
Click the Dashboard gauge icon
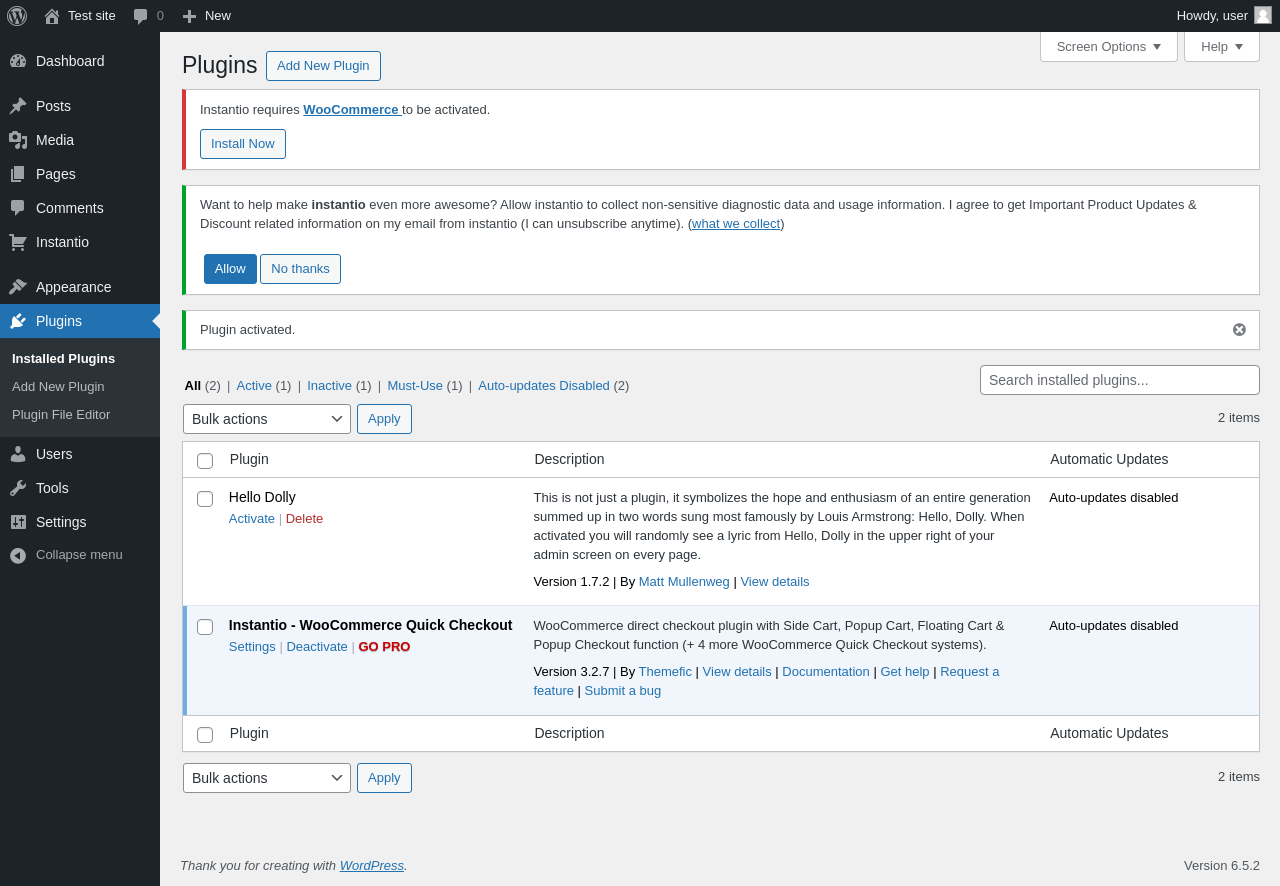[18, 61]
